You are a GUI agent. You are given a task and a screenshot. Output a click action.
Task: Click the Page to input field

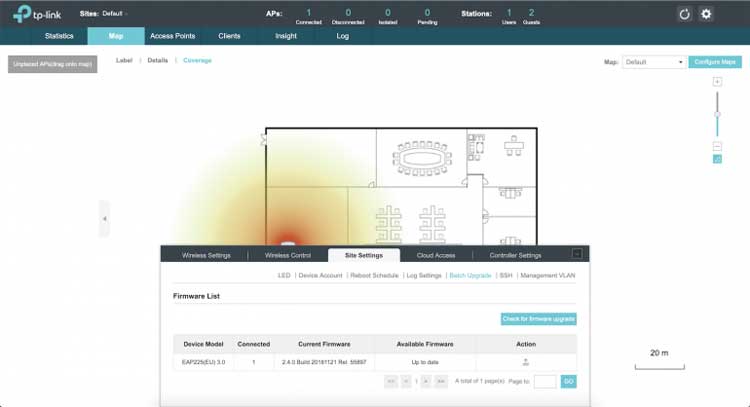point(545,381)
